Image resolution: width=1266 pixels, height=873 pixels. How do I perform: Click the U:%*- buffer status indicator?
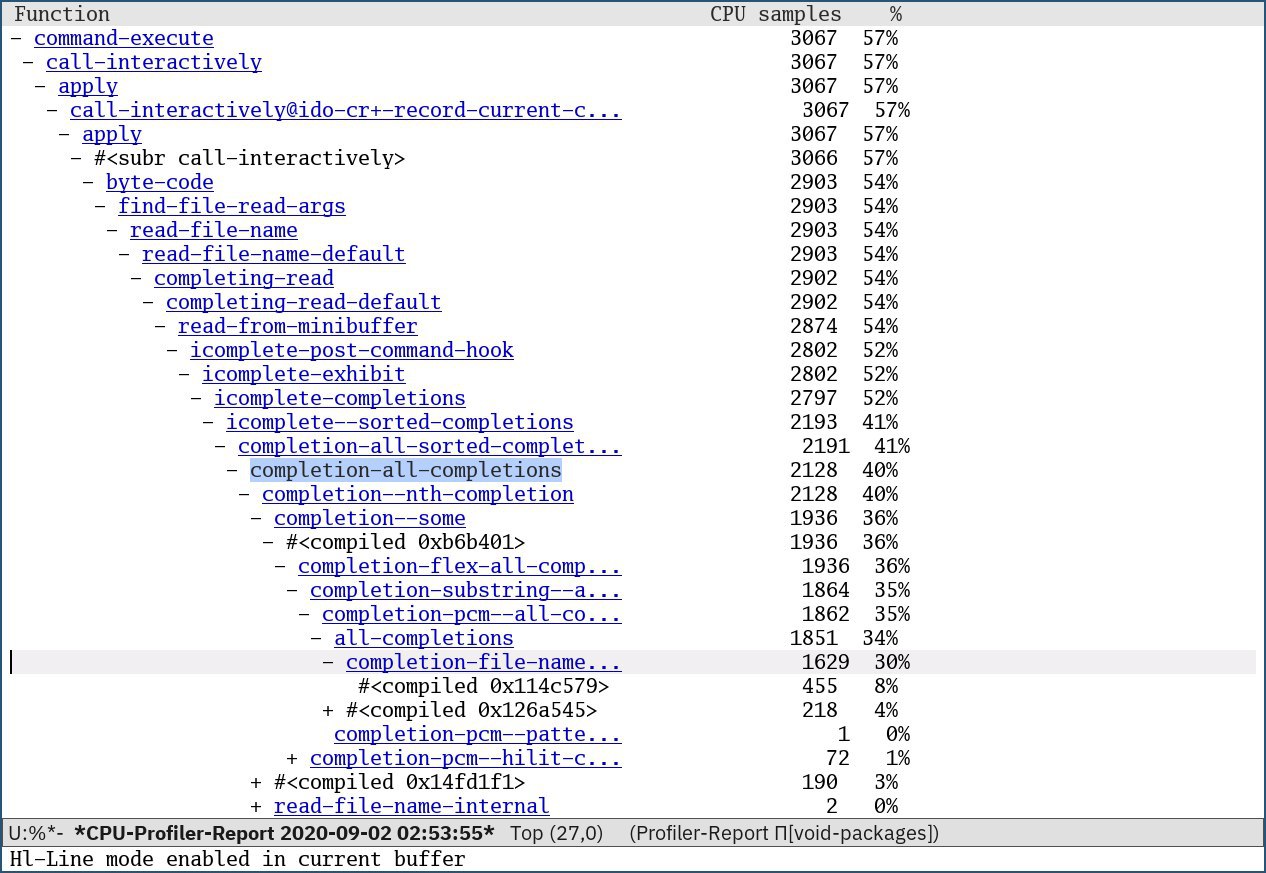[x=36, y=833]
